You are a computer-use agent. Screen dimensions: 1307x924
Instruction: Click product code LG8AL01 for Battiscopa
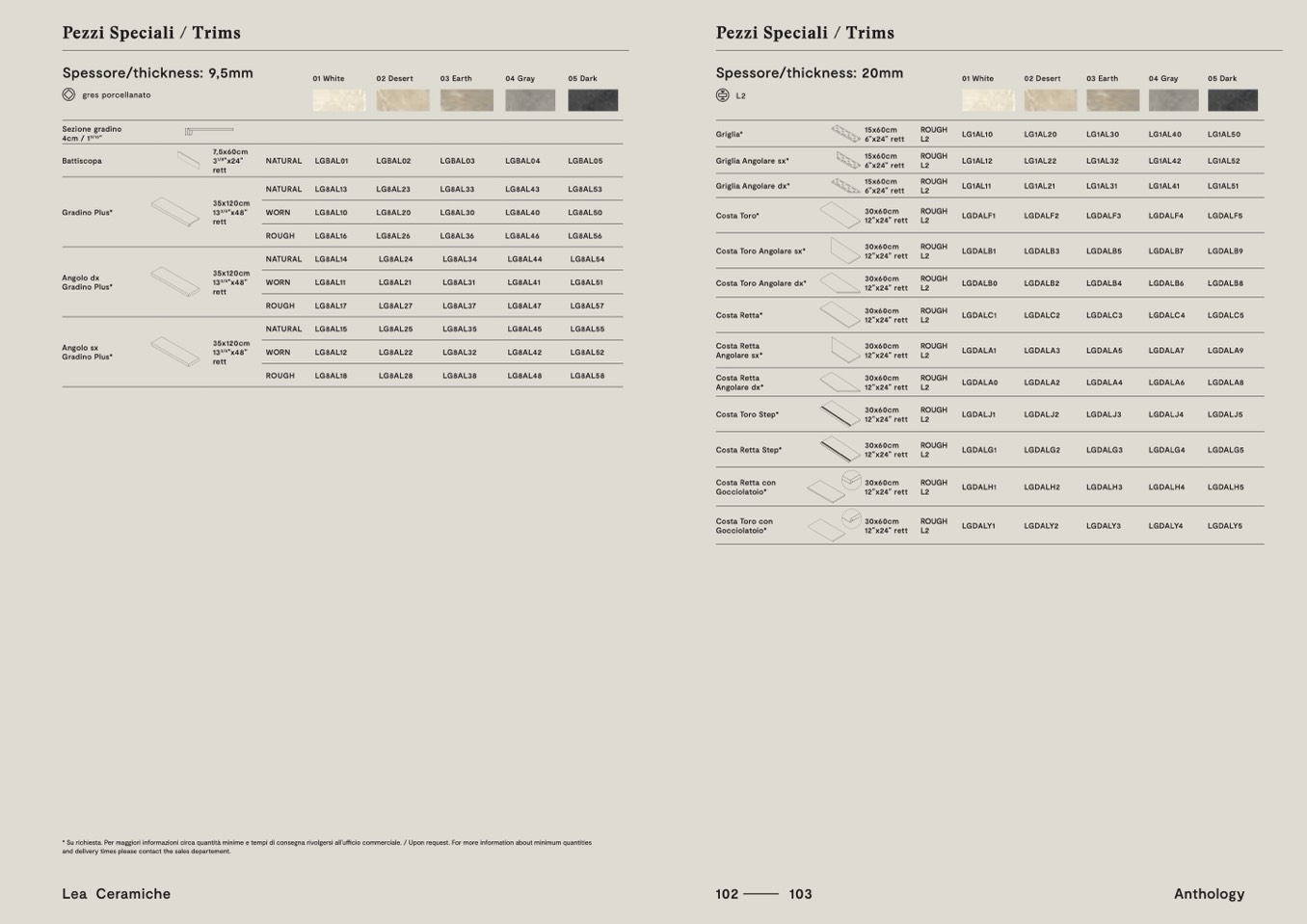pos(331,161)
